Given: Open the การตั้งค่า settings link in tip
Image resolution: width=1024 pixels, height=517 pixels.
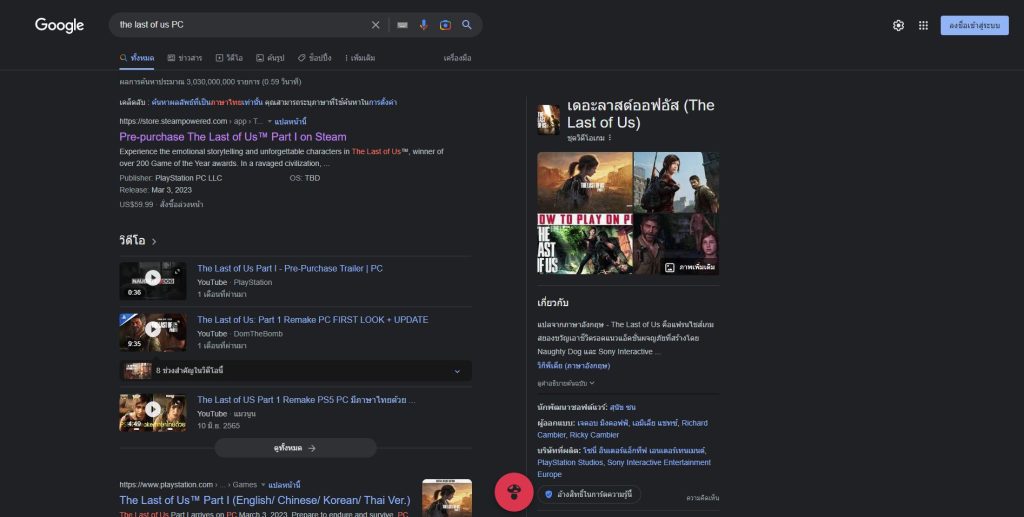Looking at the screenshot, I should [x=382, y=102].
